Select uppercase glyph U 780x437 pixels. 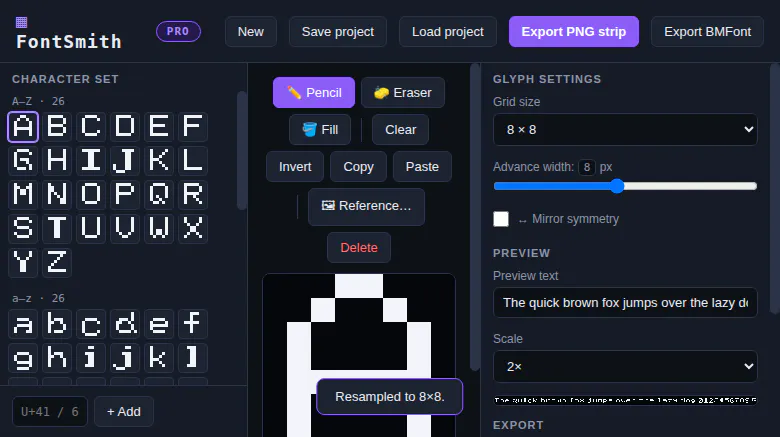coord(91,228)
